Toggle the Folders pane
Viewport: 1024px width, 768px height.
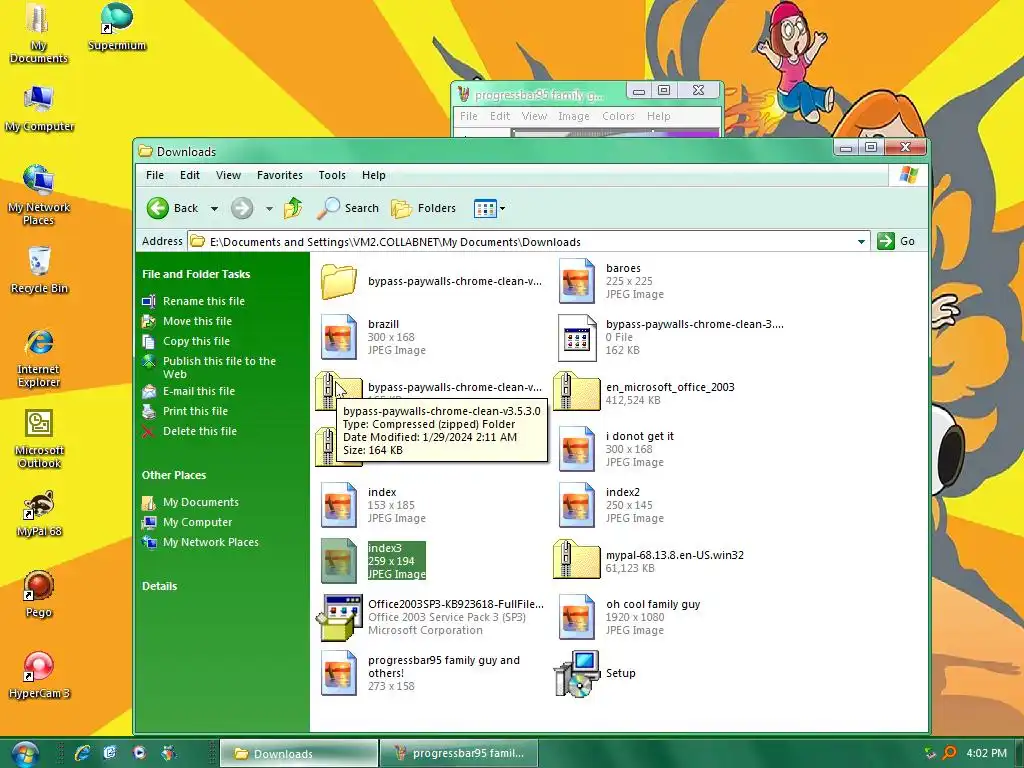pos(423,208)
